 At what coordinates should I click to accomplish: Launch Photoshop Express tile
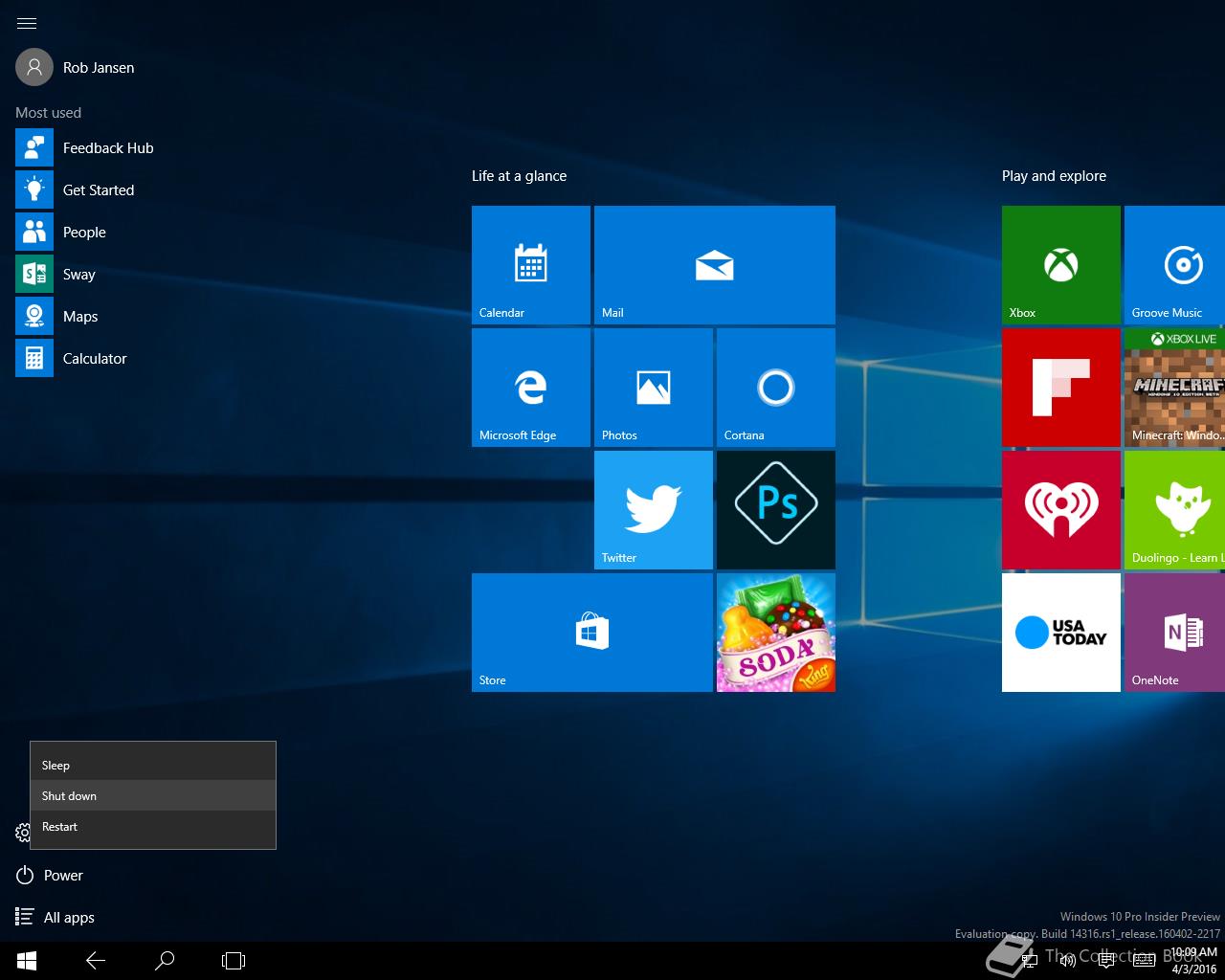(x=776, y=510)
